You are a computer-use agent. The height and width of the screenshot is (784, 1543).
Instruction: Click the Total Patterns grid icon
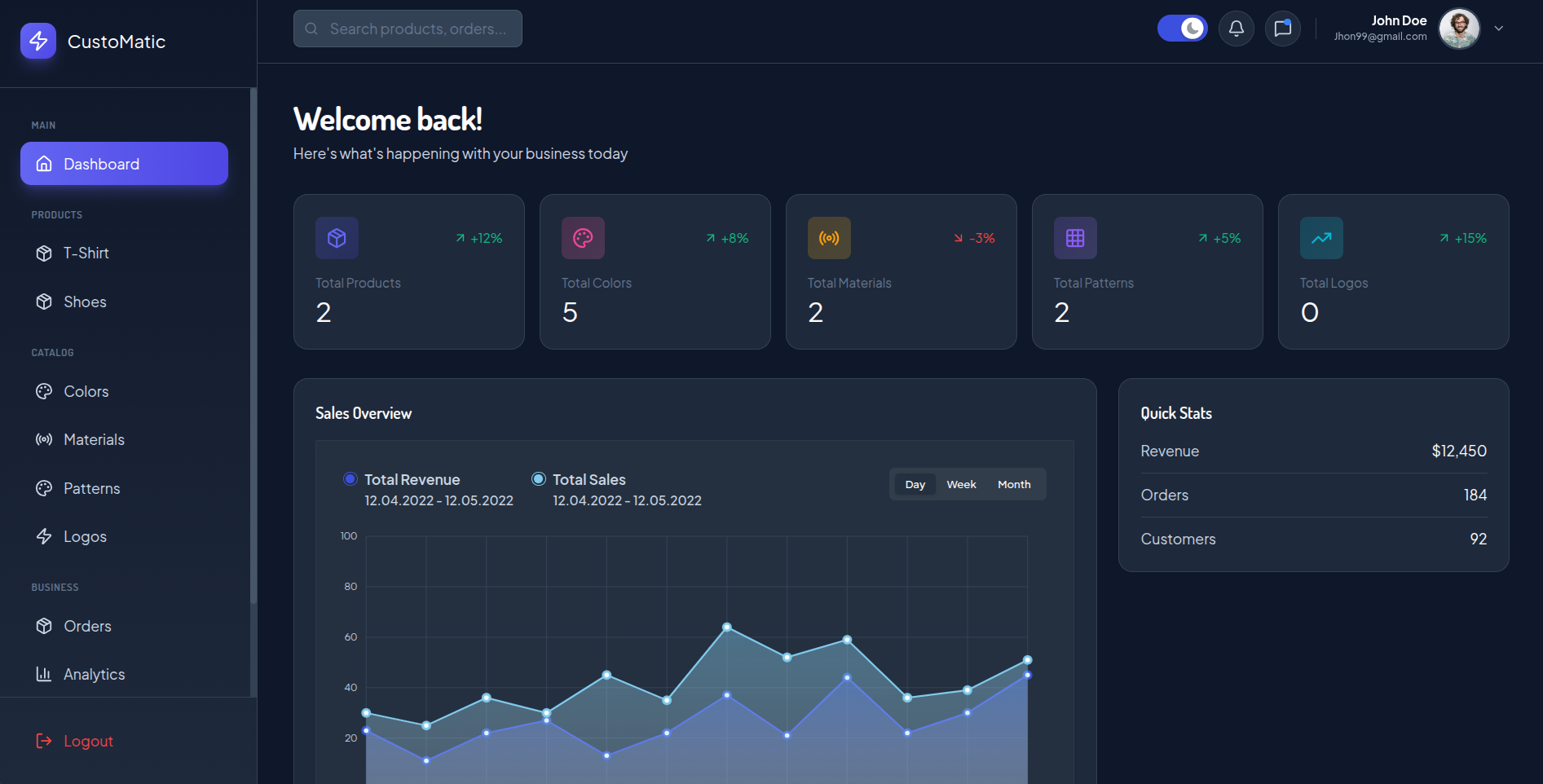[1075, 238]
